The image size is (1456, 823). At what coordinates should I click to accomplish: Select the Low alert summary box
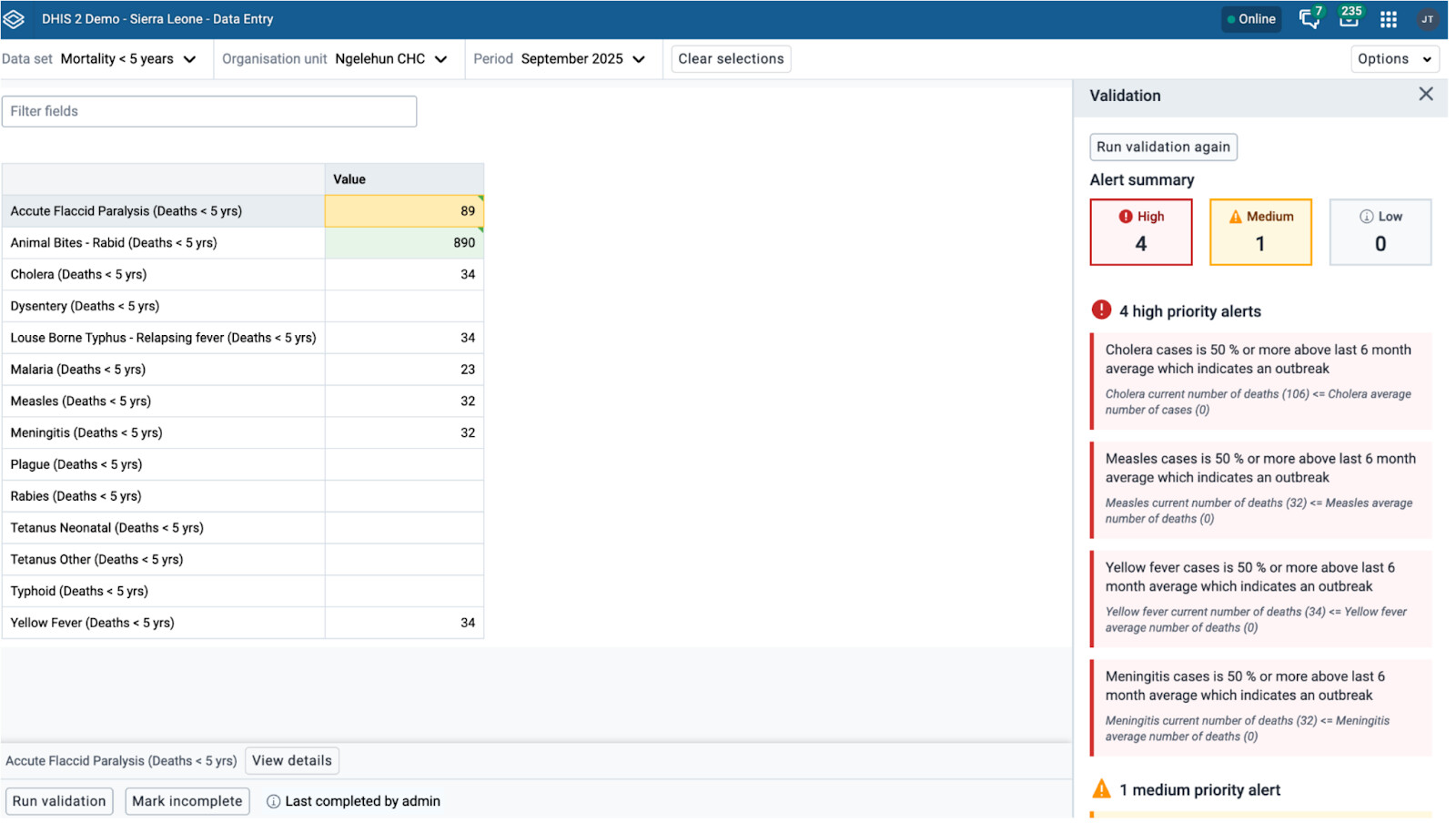[1380, 232]
